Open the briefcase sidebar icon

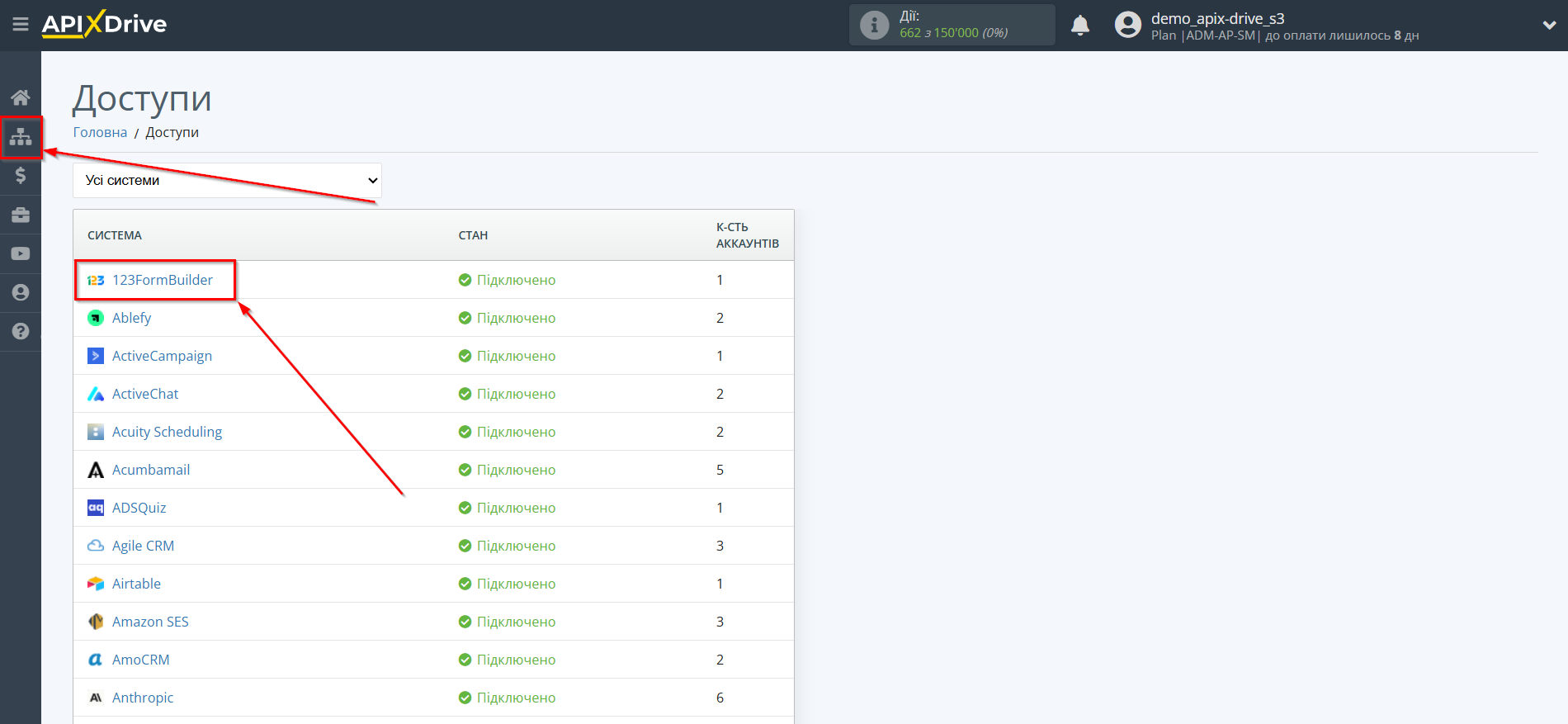(x=21, y=215)
